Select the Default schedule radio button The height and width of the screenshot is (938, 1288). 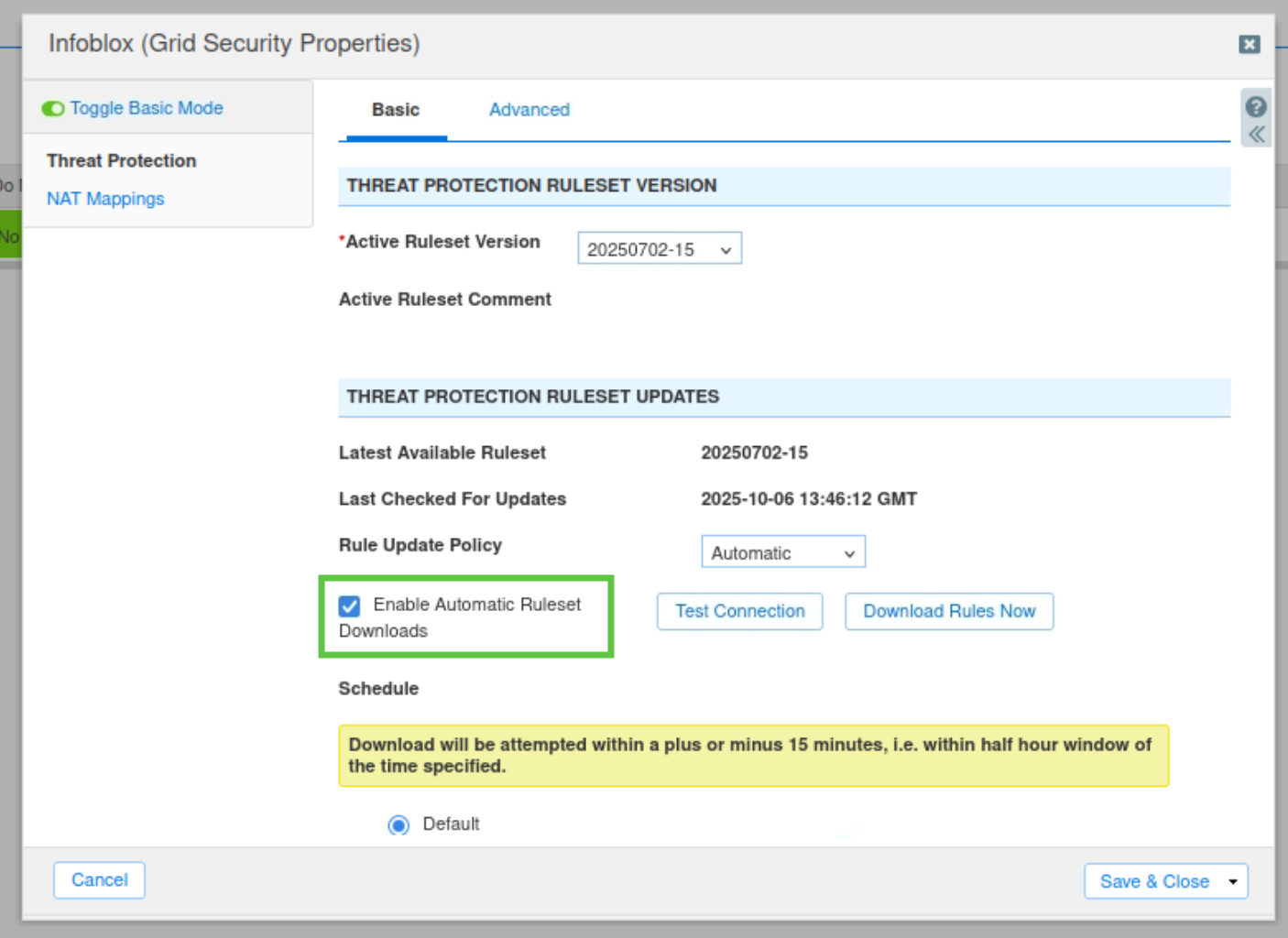pyautogui.click(x=398, y=824)
